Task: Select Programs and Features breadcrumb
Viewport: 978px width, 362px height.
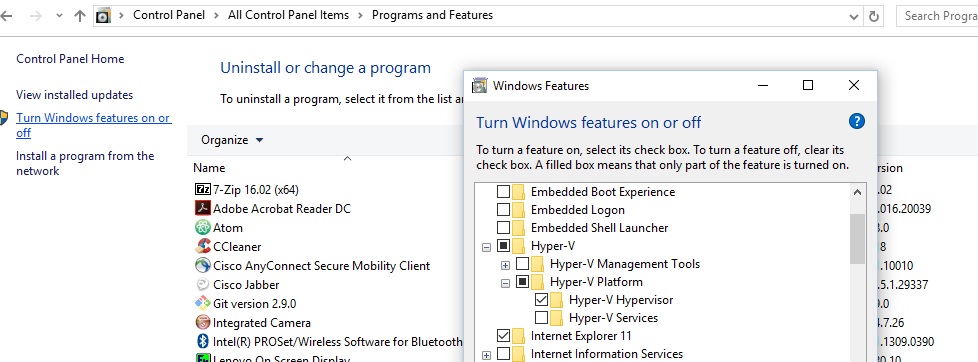Action: [x=432, y=15]
